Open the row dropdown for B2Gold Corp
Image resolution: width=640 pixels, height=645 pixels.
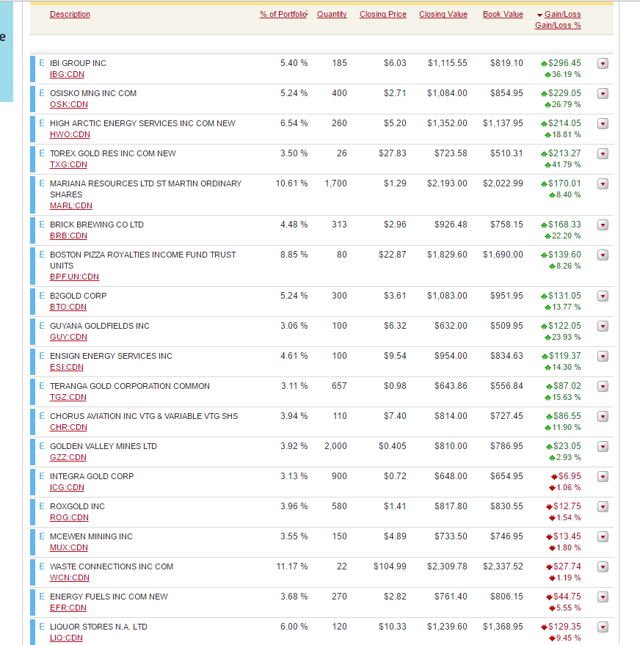(603, 296)
